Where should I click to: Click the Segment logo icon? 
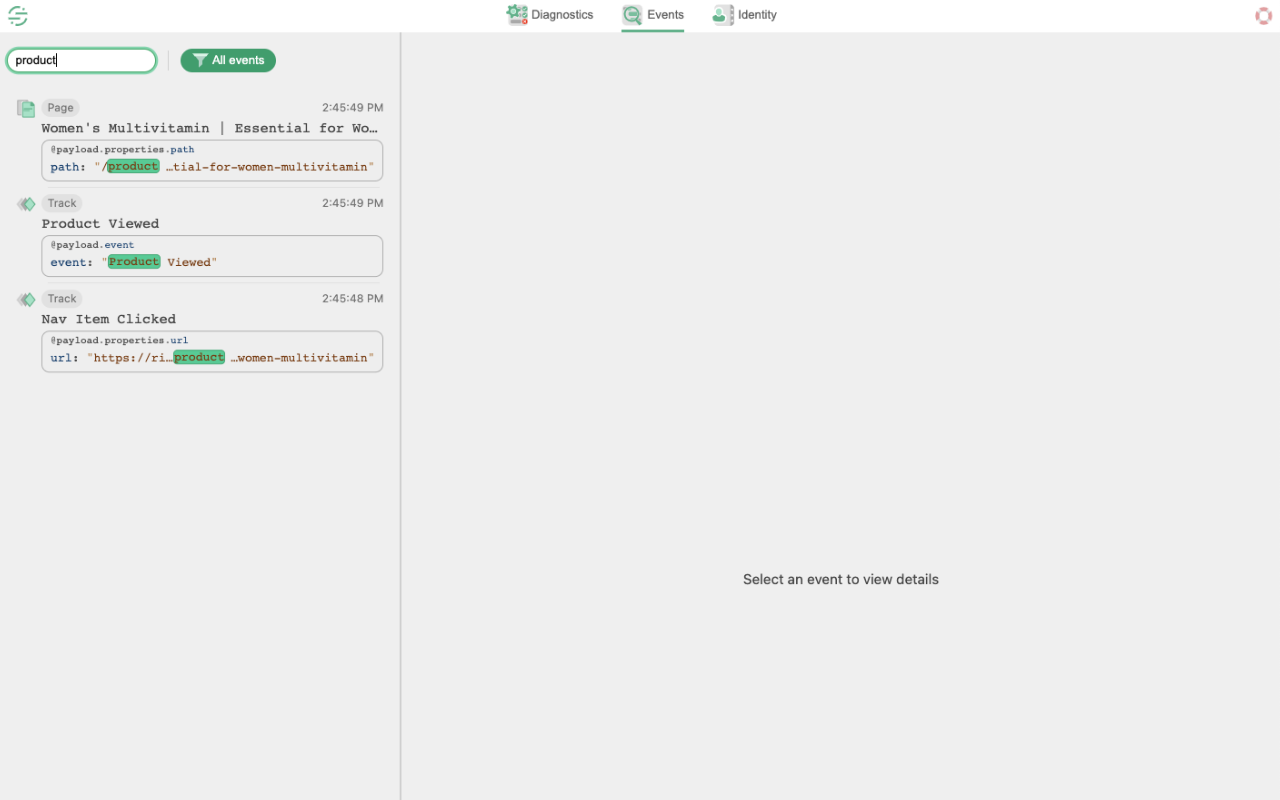[16, 15]
